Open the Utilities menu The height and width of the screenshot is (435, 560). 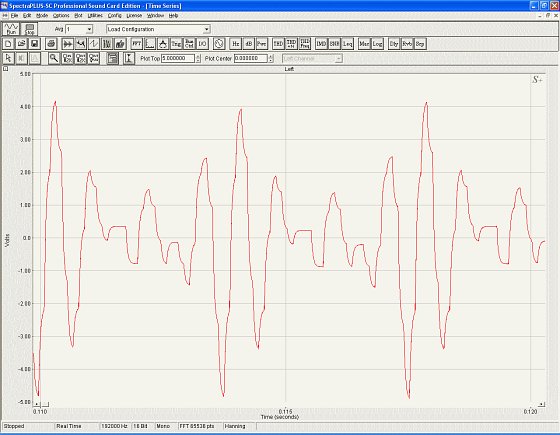pos(95,16)
